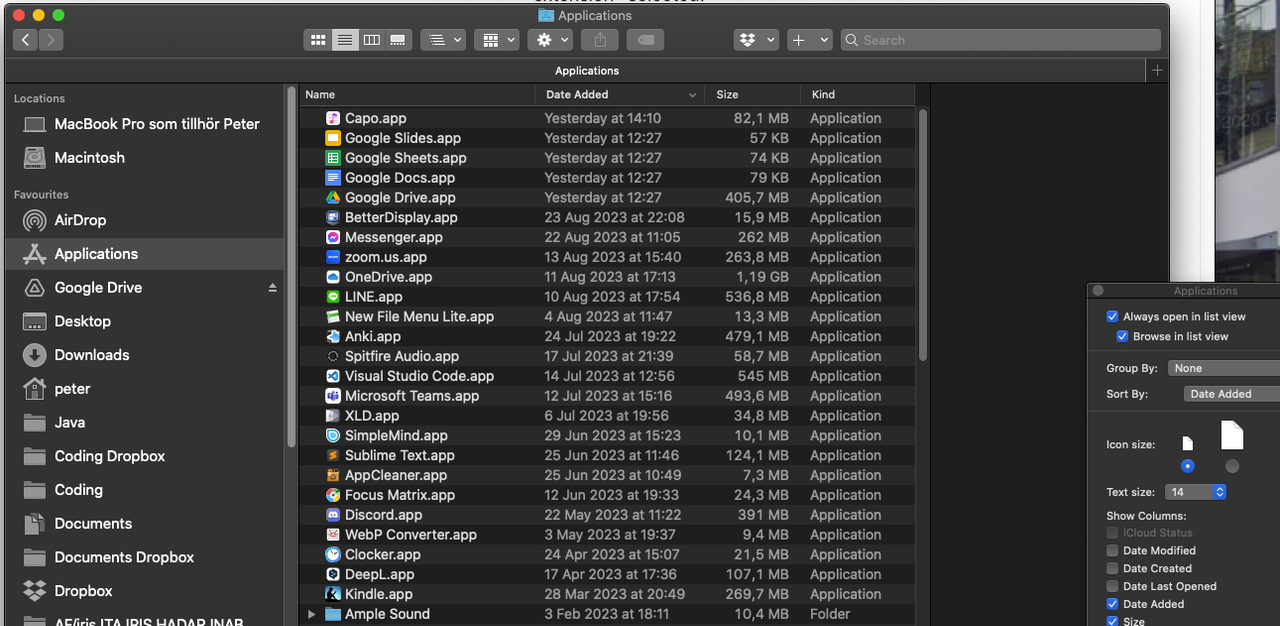Open the gear Action menu dropdown
Image resolution: width=1280 pixels, height=626 pixels.
(551, 40)
